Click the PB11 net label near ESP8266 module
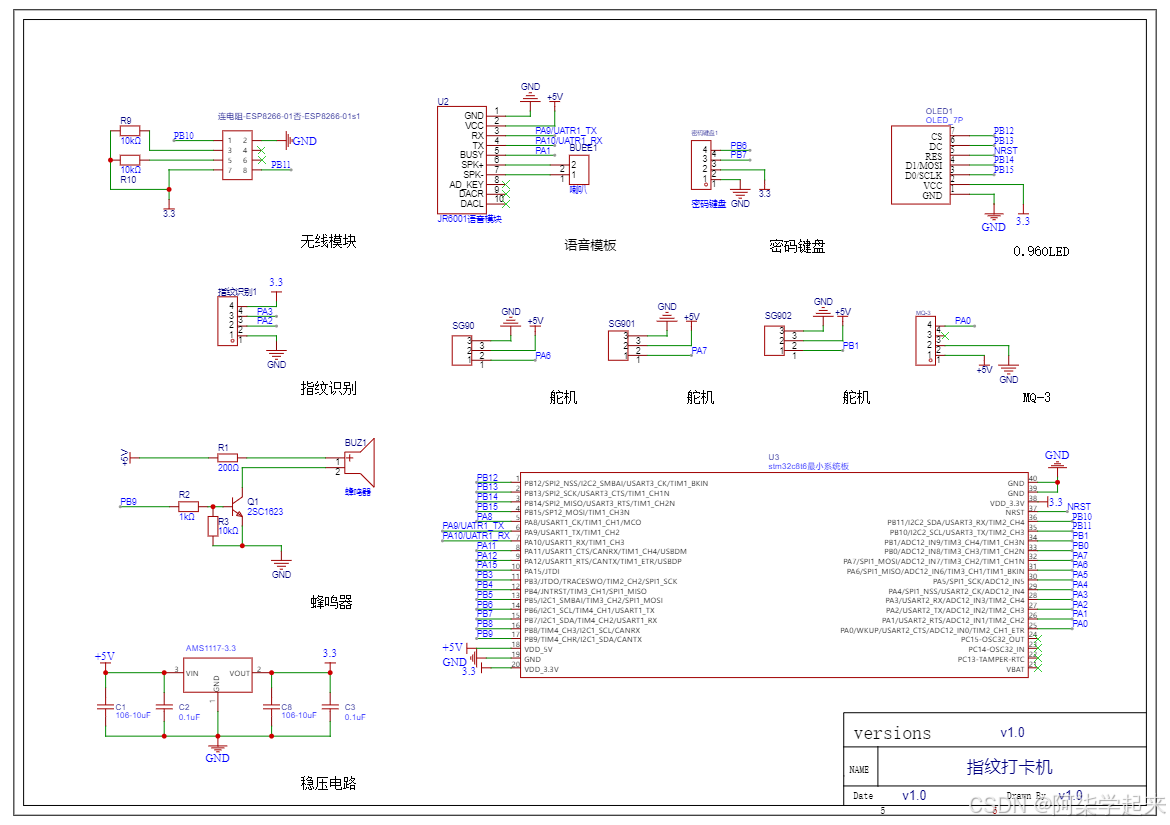The height and width of the screenshot is (825, 1170). pyautogui.click(x=281, y=165)
